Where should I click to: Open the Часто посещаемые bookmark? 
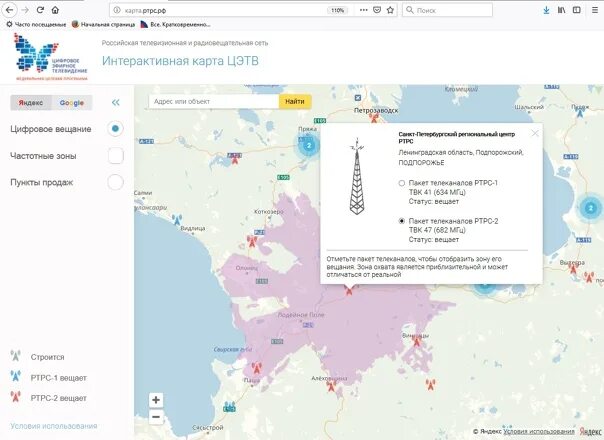click(36, 24)
